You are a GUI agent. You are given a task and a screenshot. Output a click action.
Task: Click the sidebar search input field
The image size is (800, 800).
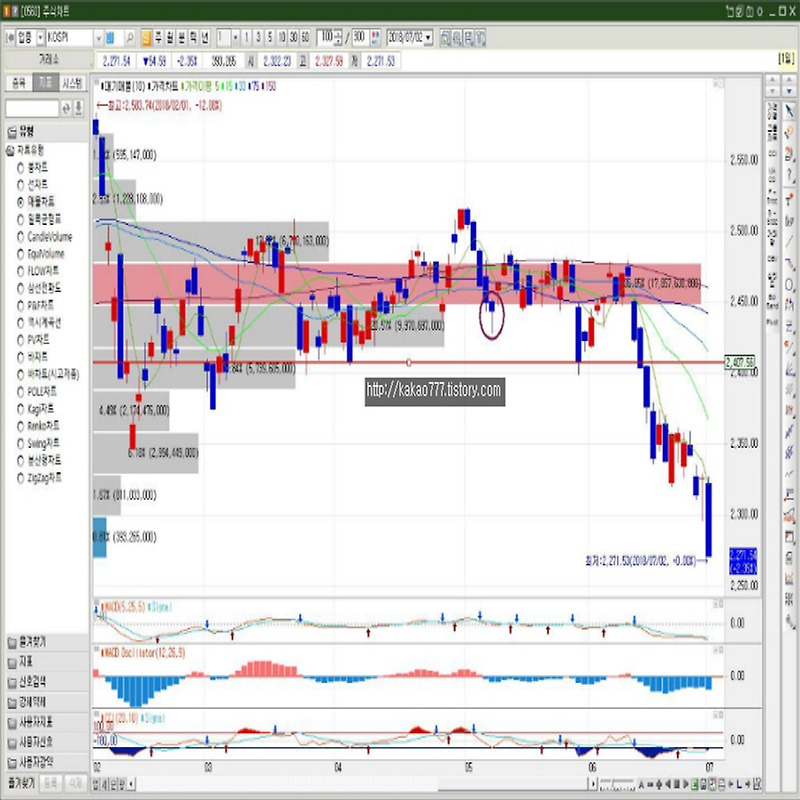(32, 108)
